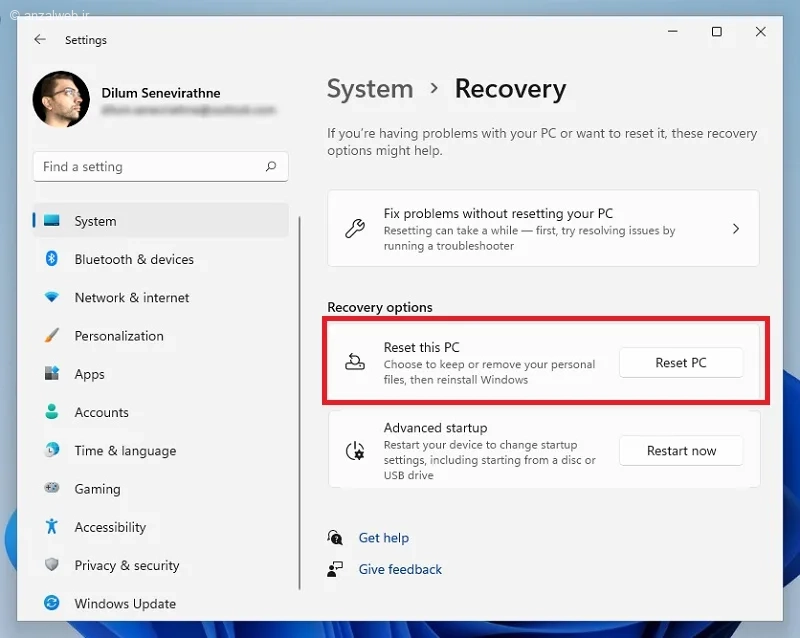This screenshot has height=638, width=800.
Task: Click the Recovery options heading
Action: coord(380,307)
